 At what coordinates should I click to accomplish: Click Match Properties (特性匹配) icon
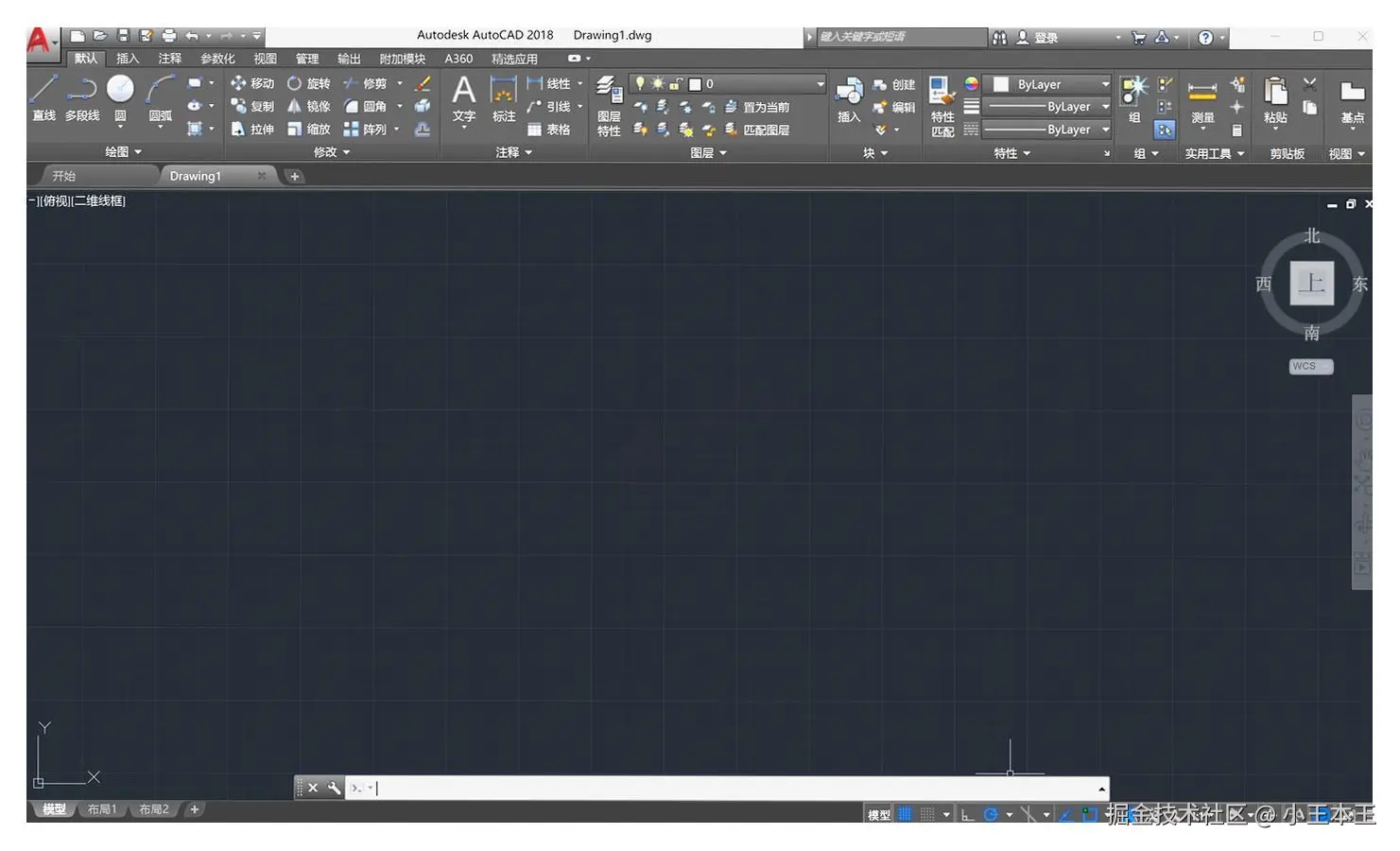tap(942, 106)
